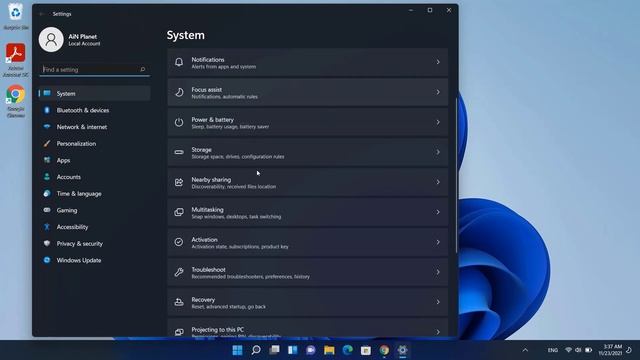The image size is (640, 360).
Task: Open Microsoft Store from the taskbar
Action: pos(366,350)
